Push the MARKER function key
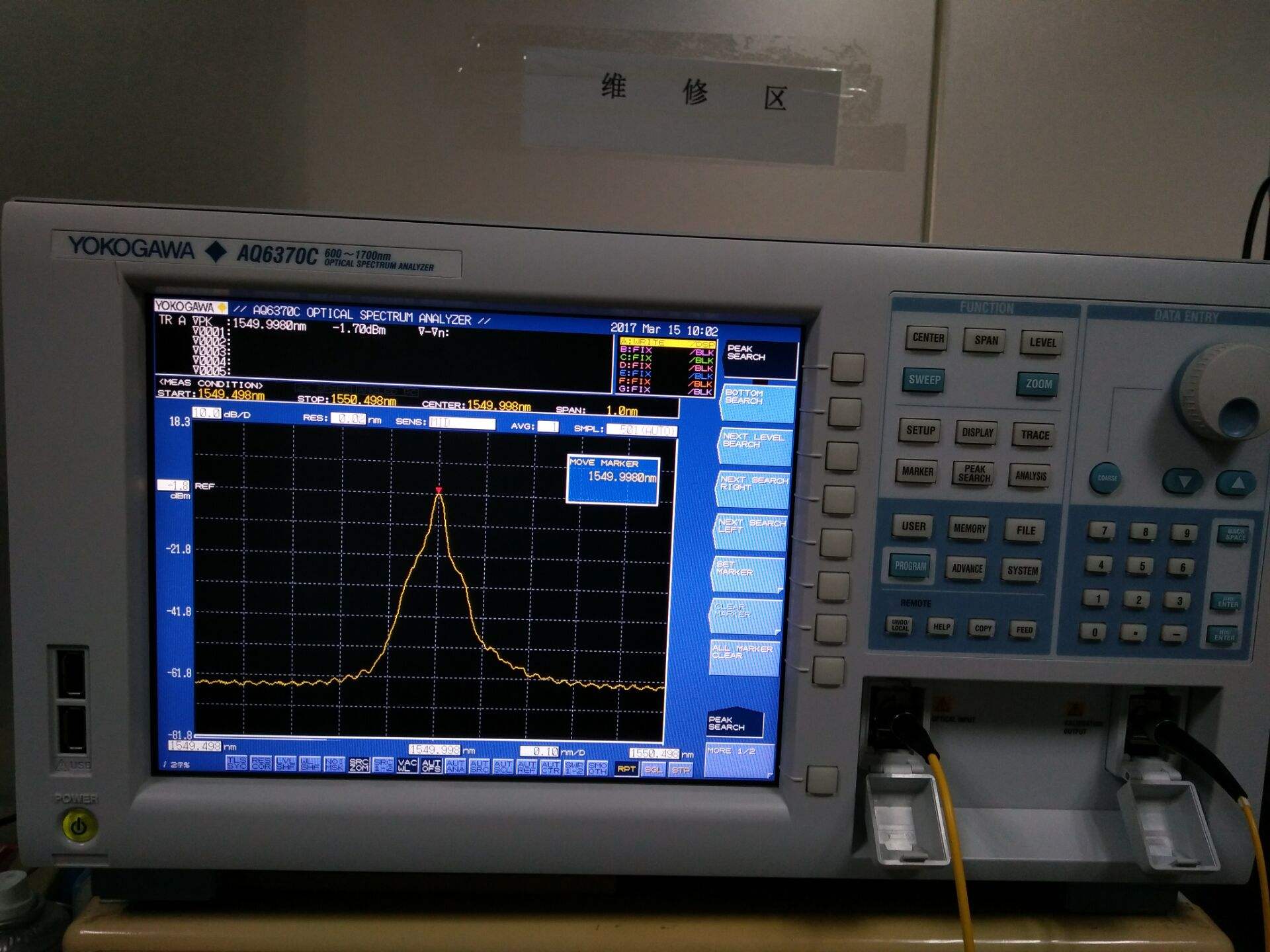 (917, 472)
